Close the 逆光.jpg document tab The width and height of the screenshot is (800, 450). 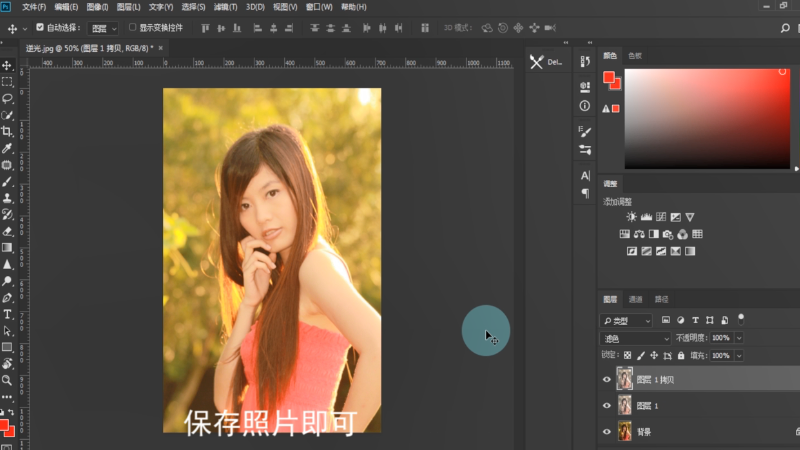161,48
